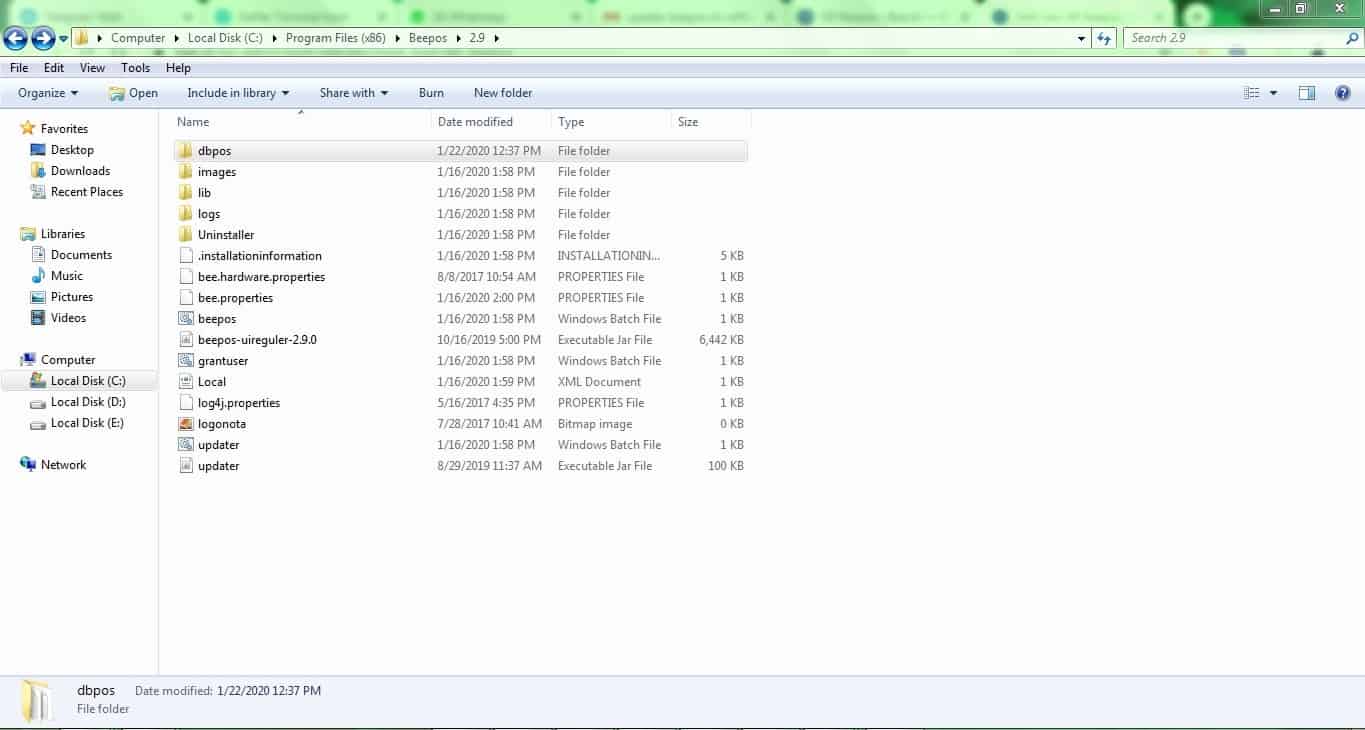Open the Tools menu
Image resolution: width=1365 pixels, height=730 pixels.
point(135,68)
